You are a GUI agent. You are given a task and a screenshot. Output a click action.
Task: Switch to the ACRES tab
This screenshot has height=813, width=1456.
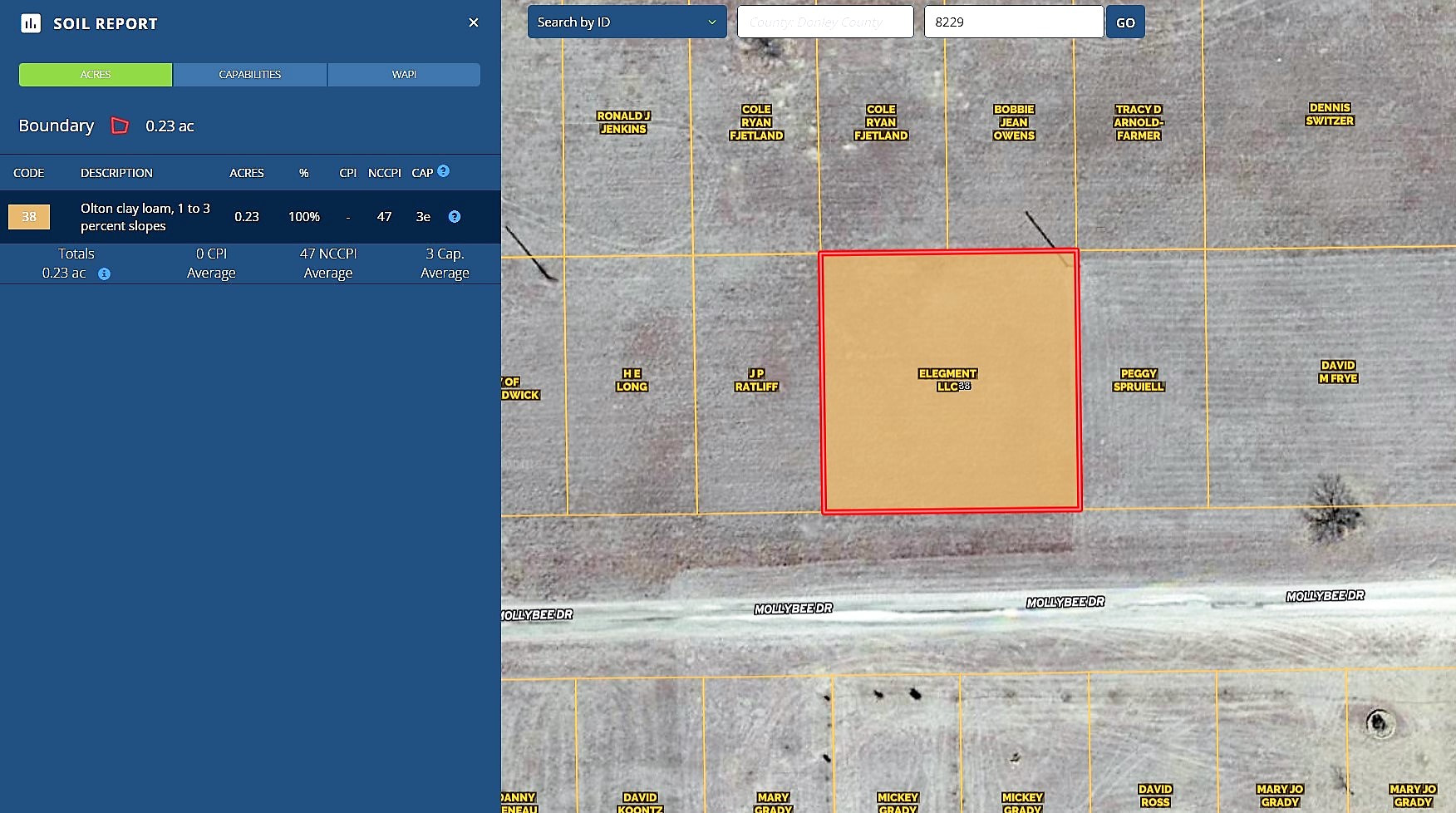(x=96, y=75)
